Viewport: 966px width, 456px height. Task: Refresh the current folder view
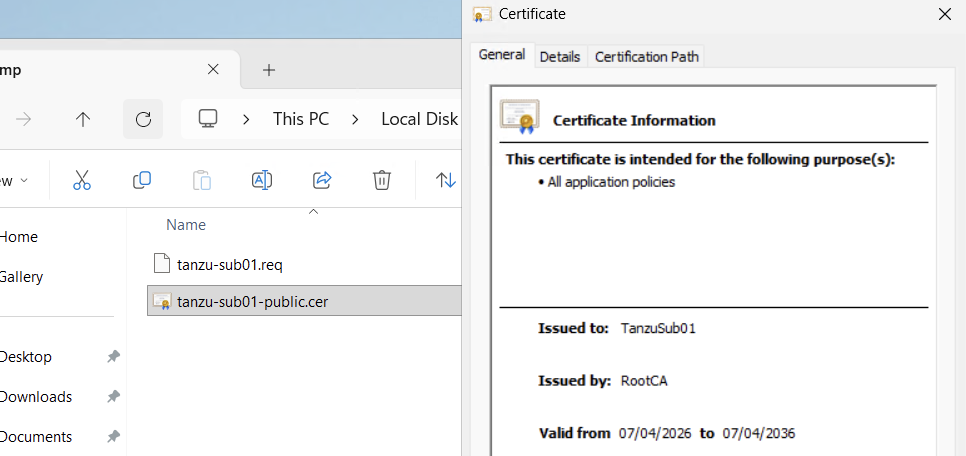[x=143, y=119]
